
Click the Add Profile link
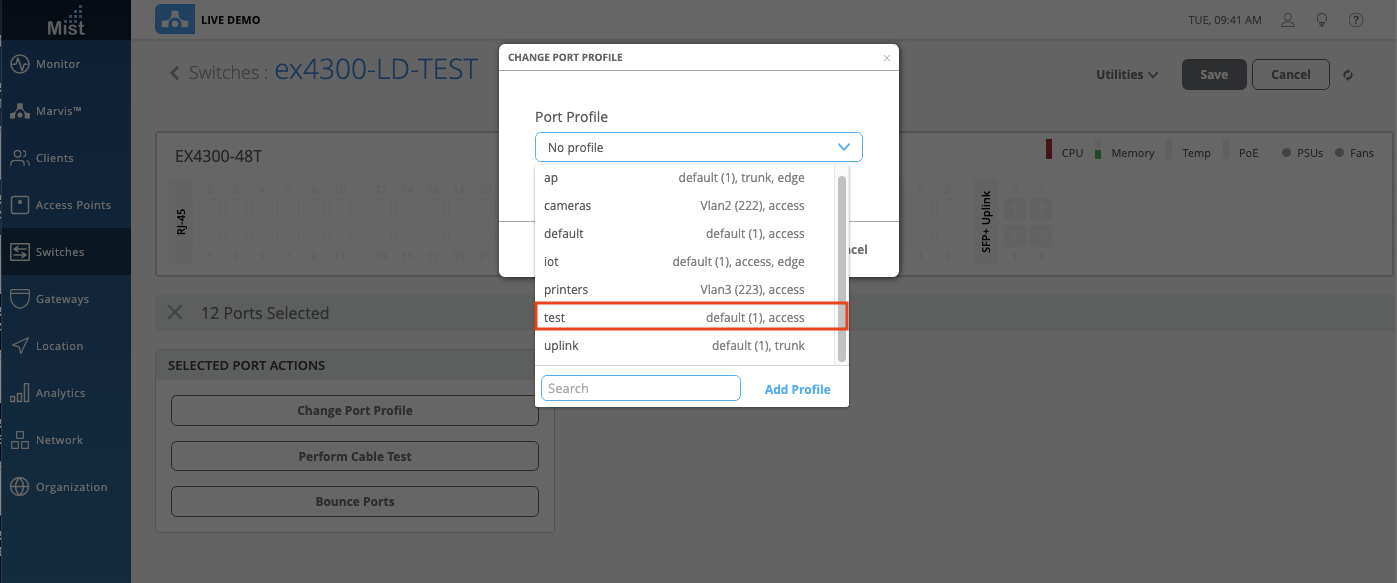797,389
